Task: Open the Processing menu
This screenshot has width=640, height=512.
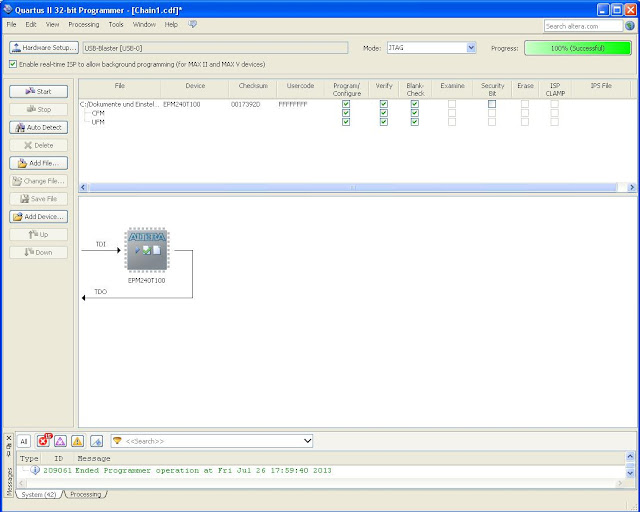Action: pyautogui.click(x=84, y=24)
